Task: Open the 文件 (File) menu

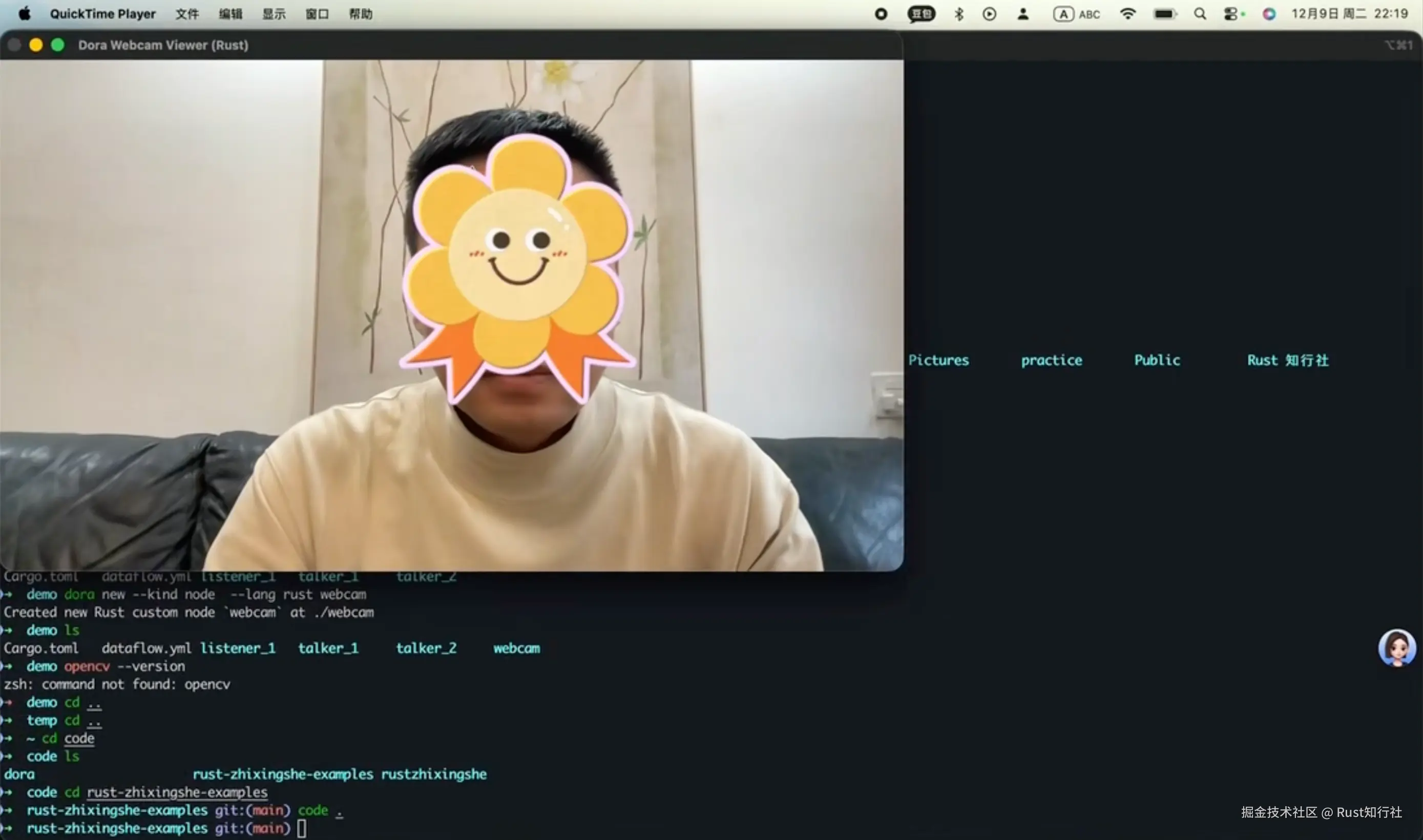Action: [187, 14]
